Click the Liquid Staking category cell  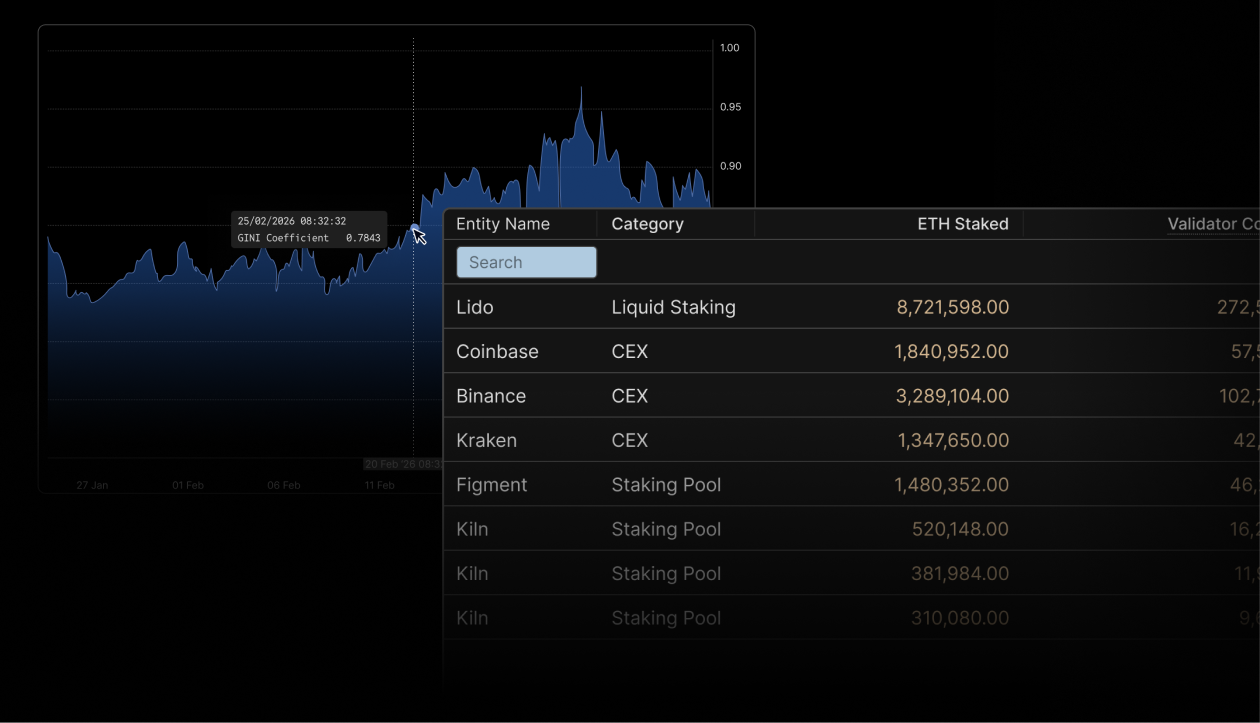[x=673, y=307]
